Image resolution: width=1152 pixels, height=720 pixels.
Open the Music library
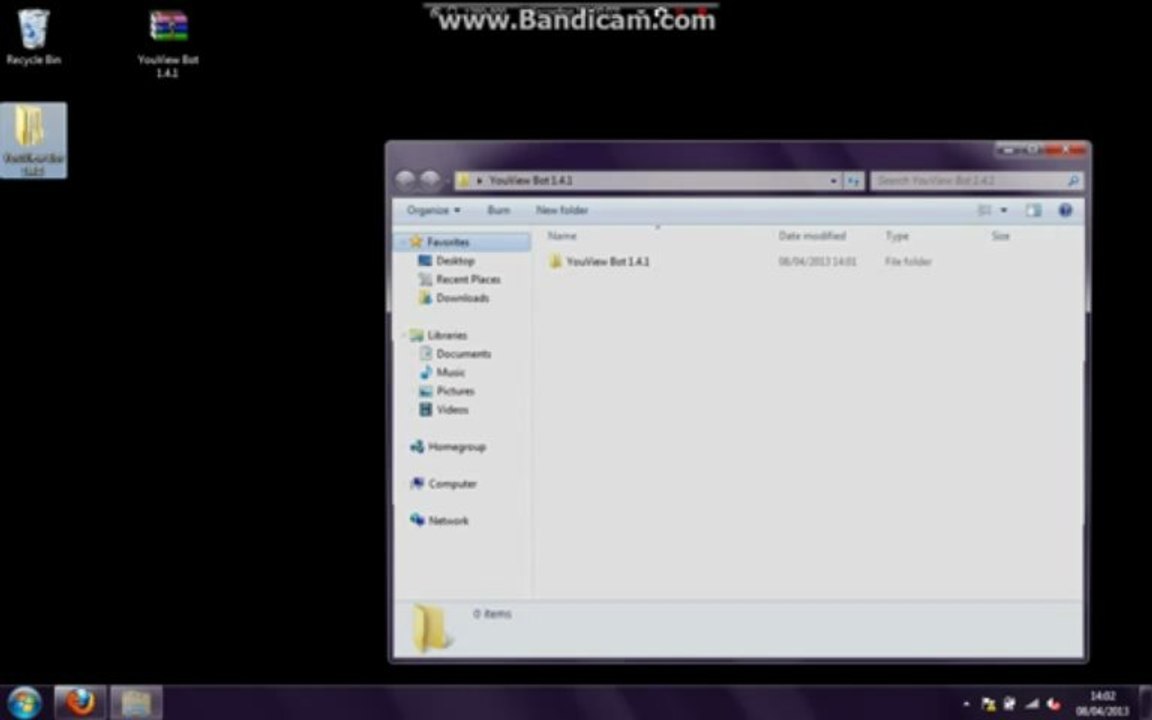[x=450, y=372]
